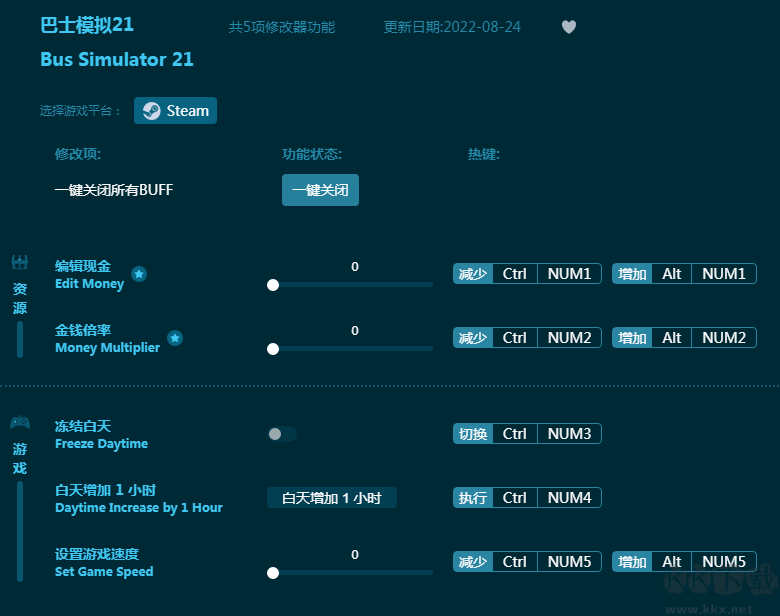Click the Freeze Daytime label
Image resolution: width=780 pixels, height=616 pixels.
pos(101,444)
